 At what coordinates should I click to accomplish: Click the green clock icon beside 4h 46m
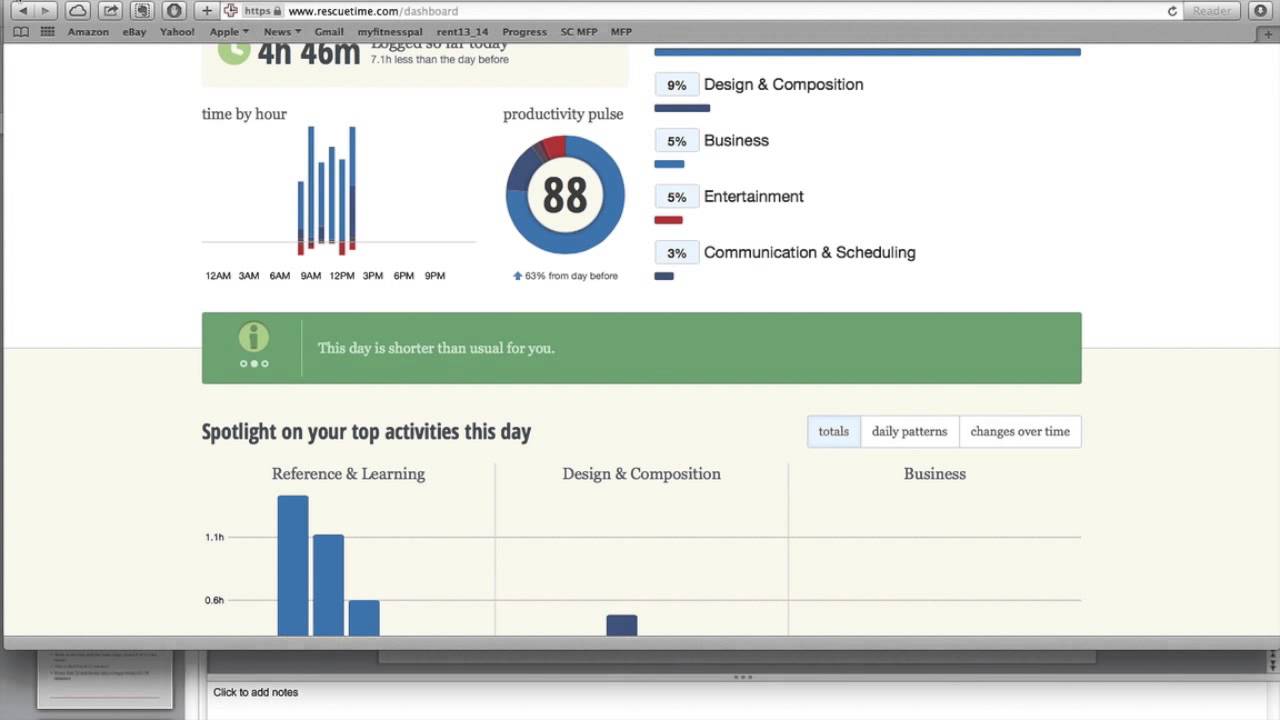233,50
